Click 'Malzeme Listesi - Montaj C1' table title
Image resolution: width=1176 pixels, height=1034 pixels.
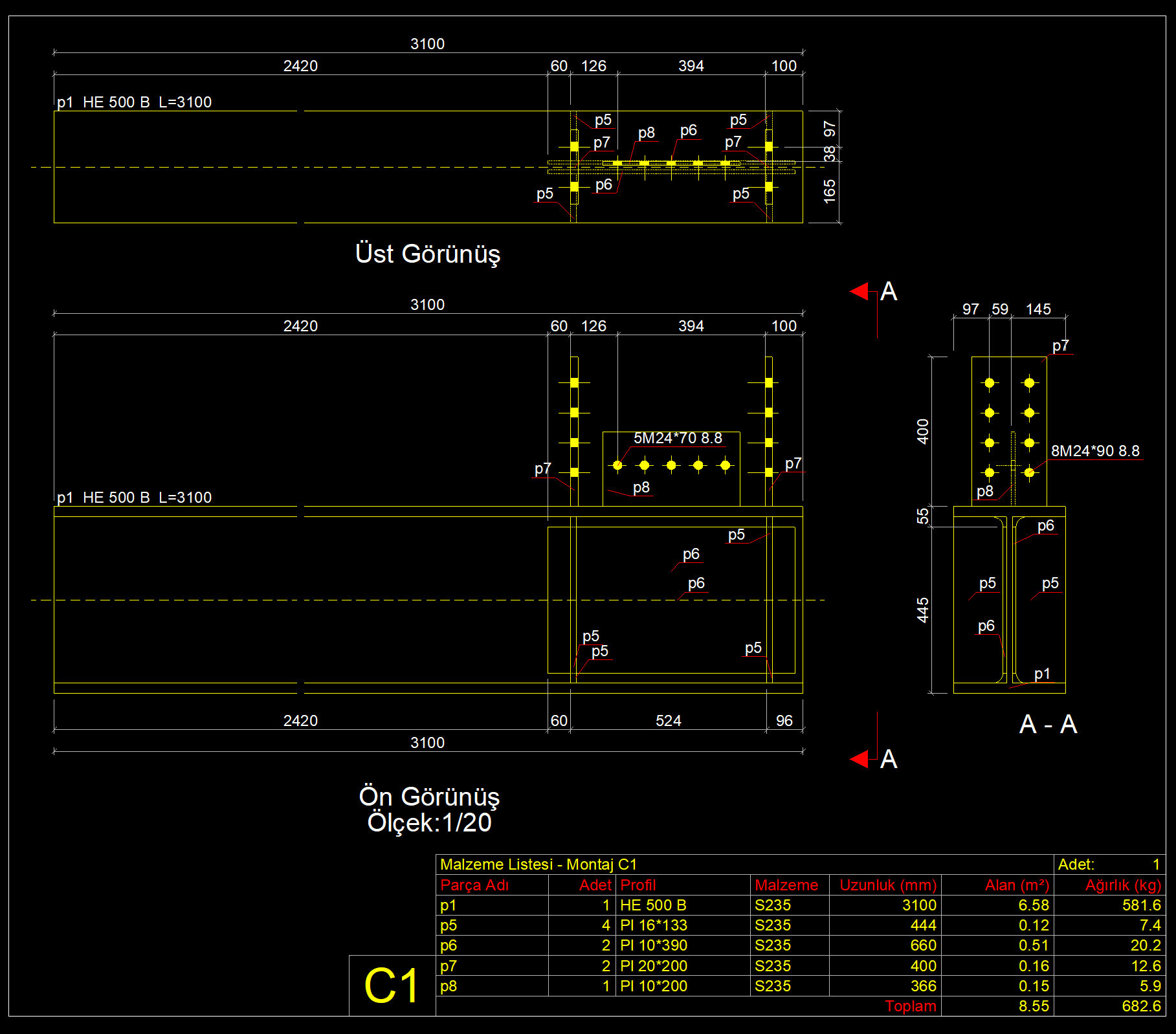[x=538, y=864]
